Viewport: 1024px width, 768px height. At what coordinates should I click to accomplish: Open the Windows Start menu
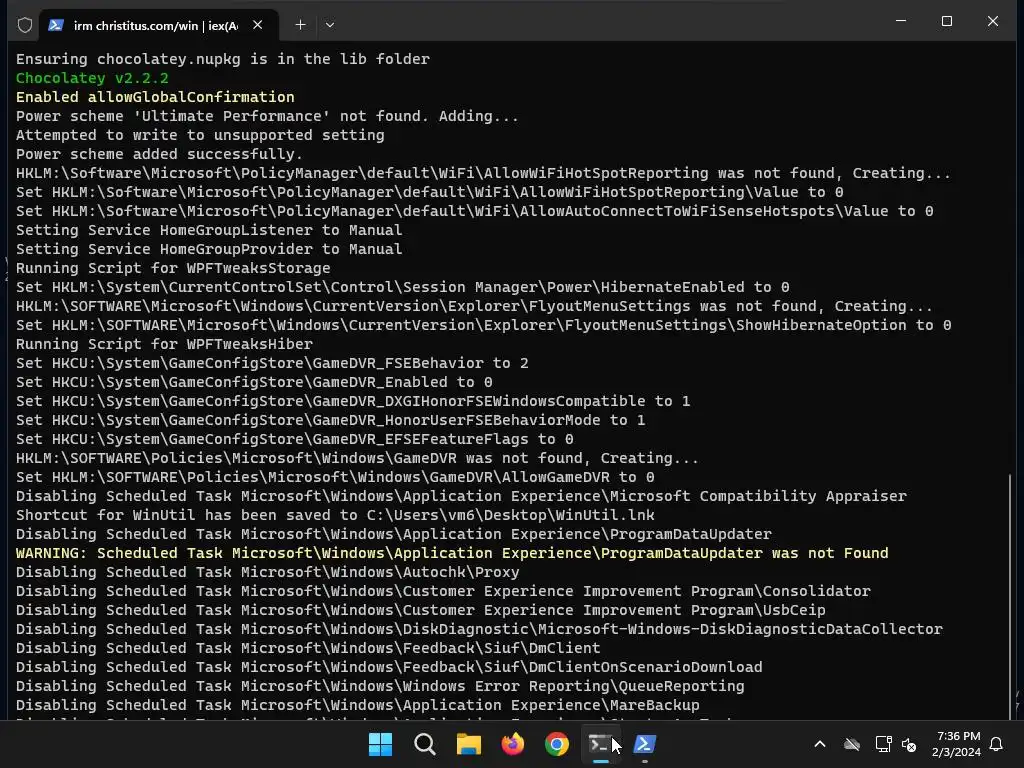(x=380, y=744)
